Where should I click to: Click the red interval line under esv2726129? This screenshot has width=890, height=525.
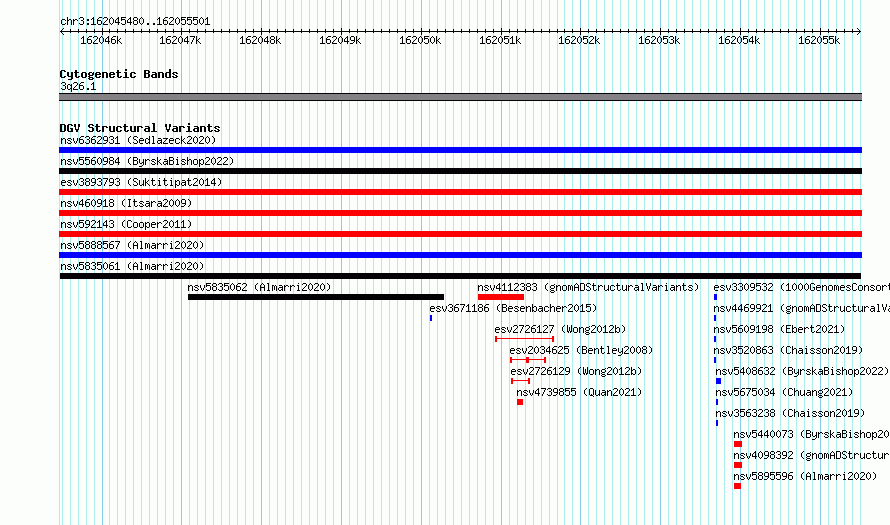(520, 381)
